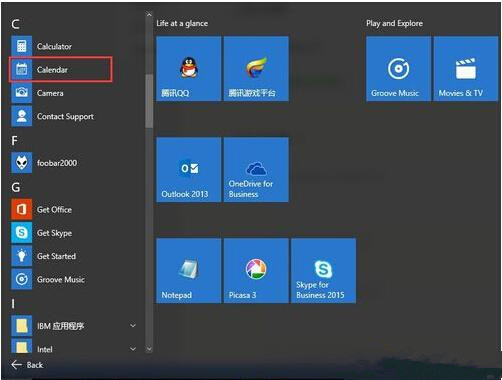
Task: Expand the Intel folder chevron
Action: [133, 349]
